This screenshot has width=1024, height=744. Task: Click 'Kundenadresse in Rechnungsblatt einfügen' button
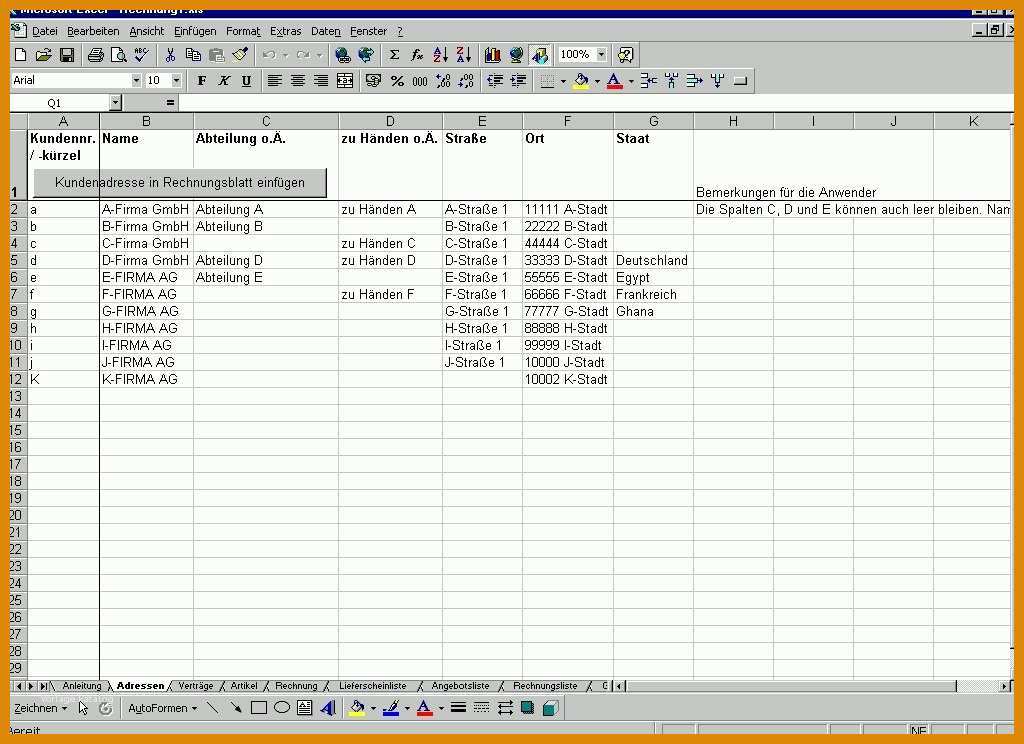(x=180, y=183)
